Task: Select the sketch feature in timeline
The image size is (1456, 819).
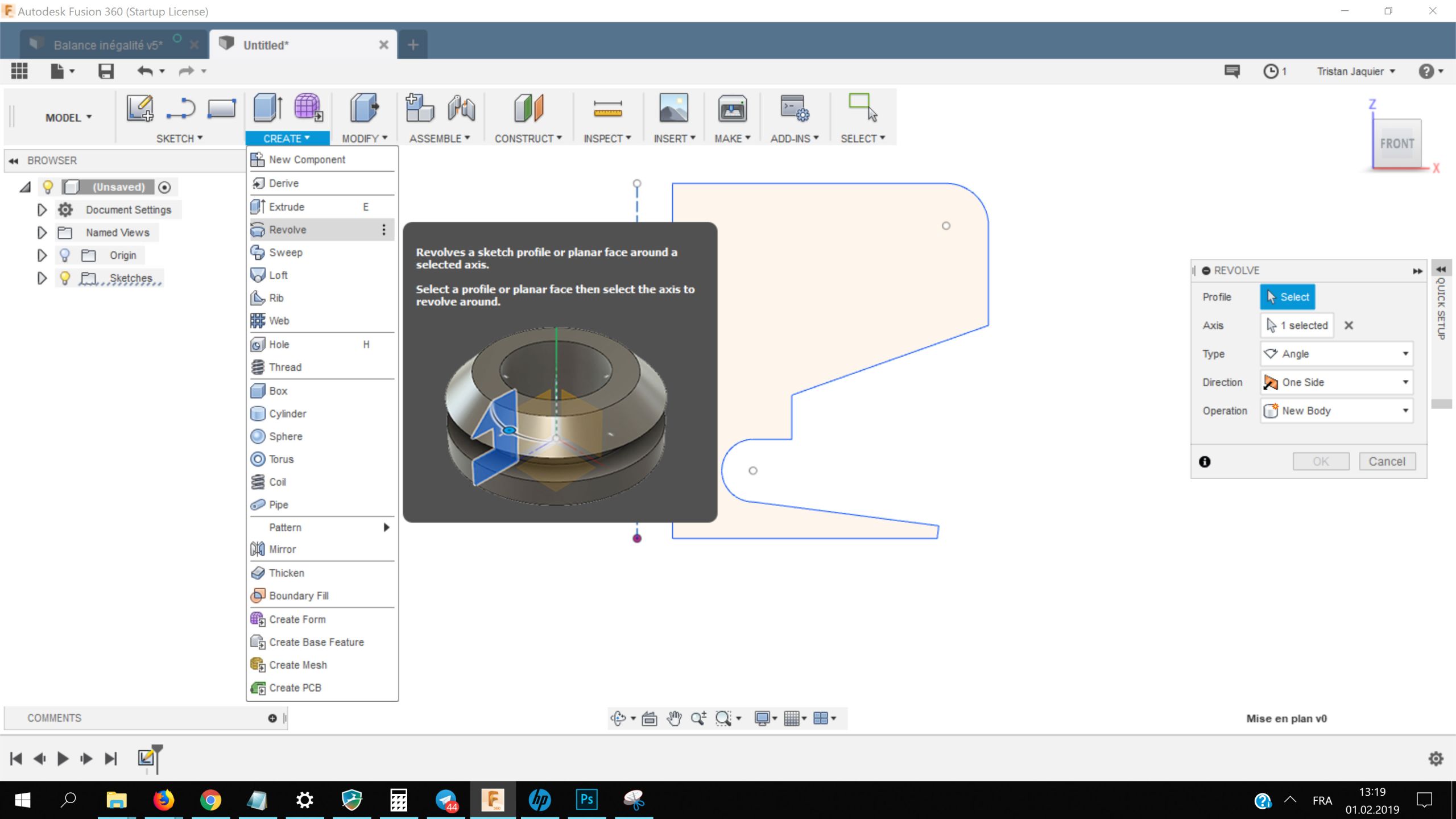Action: point(146,757)
